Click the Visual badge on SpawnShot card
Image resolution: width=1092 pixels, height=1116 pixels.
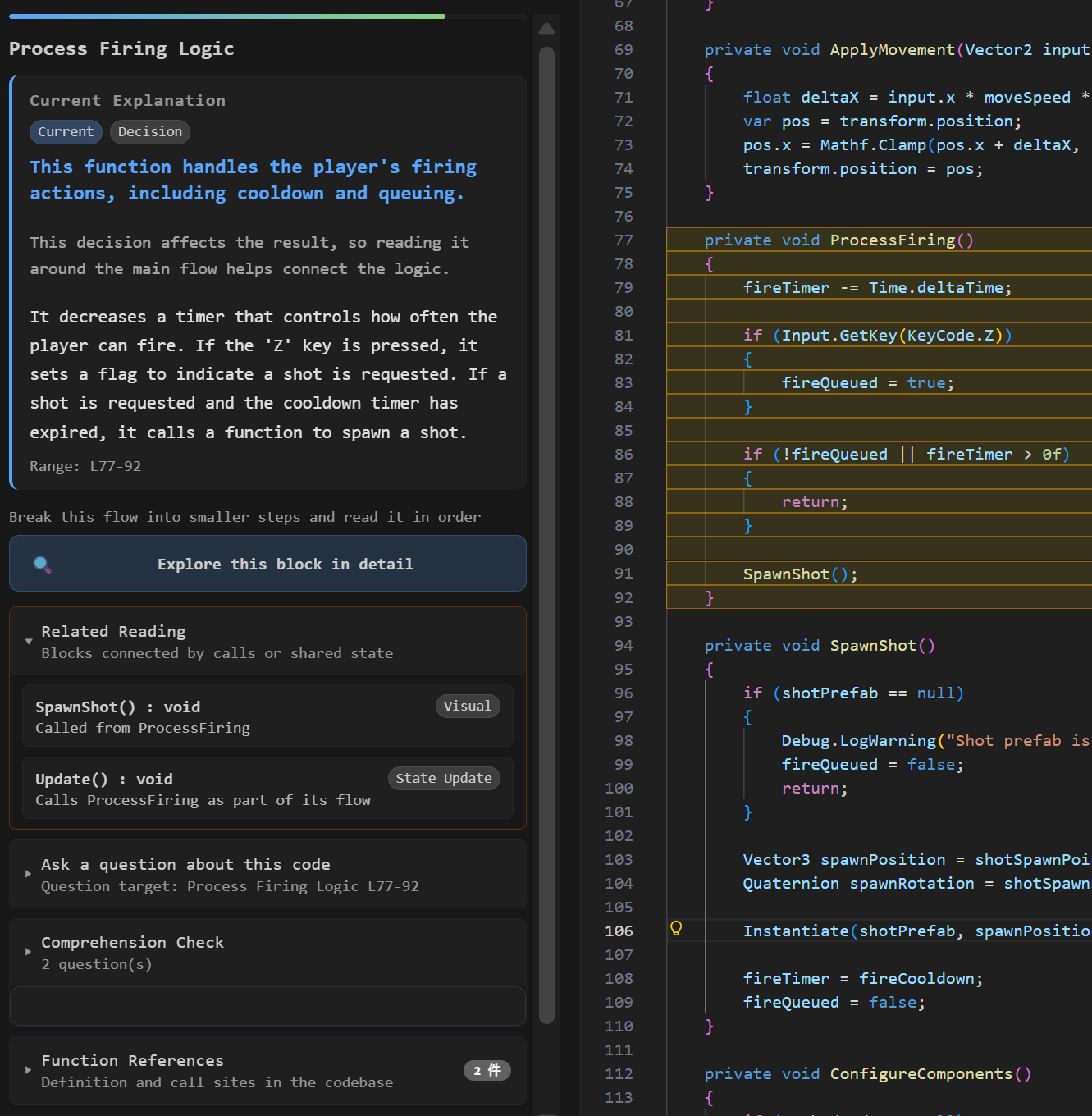(x=467, y=706)
